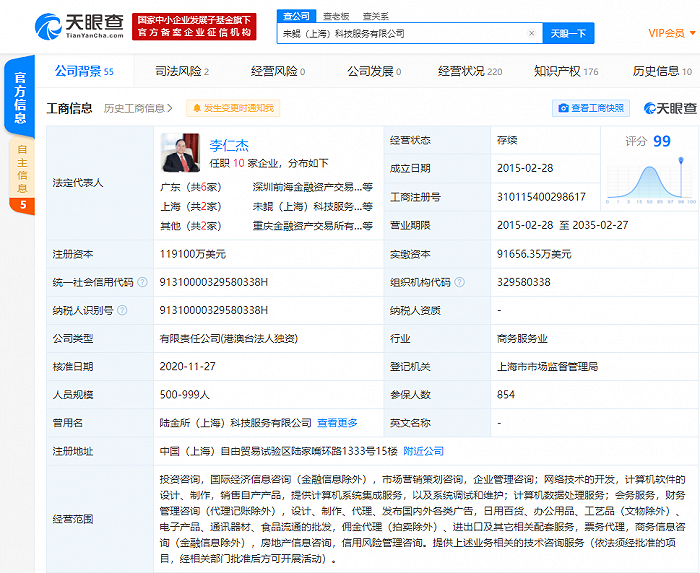Select the 官方信息 side tab
Image resolution: width=700 pixels, height=573 pixels.
point(20,97)
